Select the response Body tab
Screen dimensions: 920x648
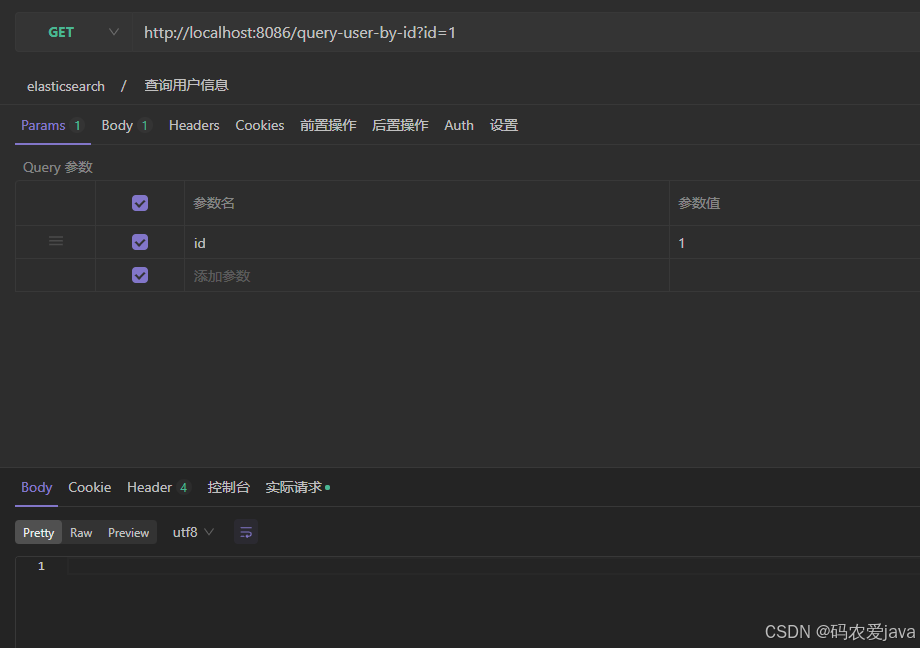pyautogui.click(x=36, y=488)
